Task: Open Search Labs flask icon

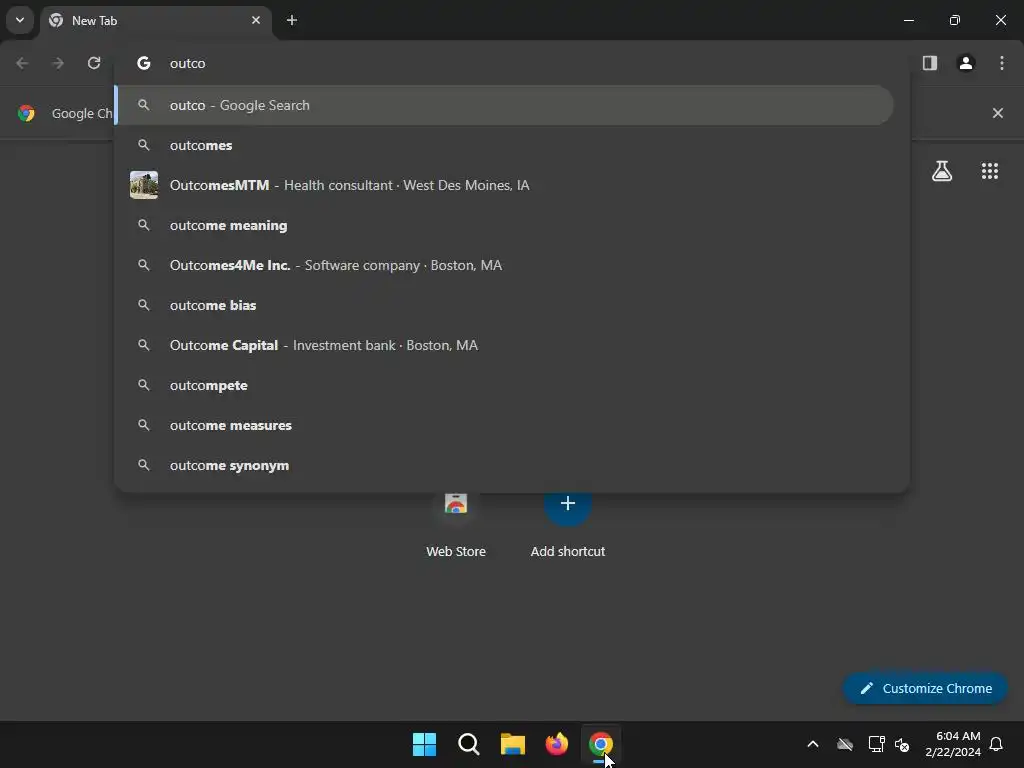Action: point(942,171)
